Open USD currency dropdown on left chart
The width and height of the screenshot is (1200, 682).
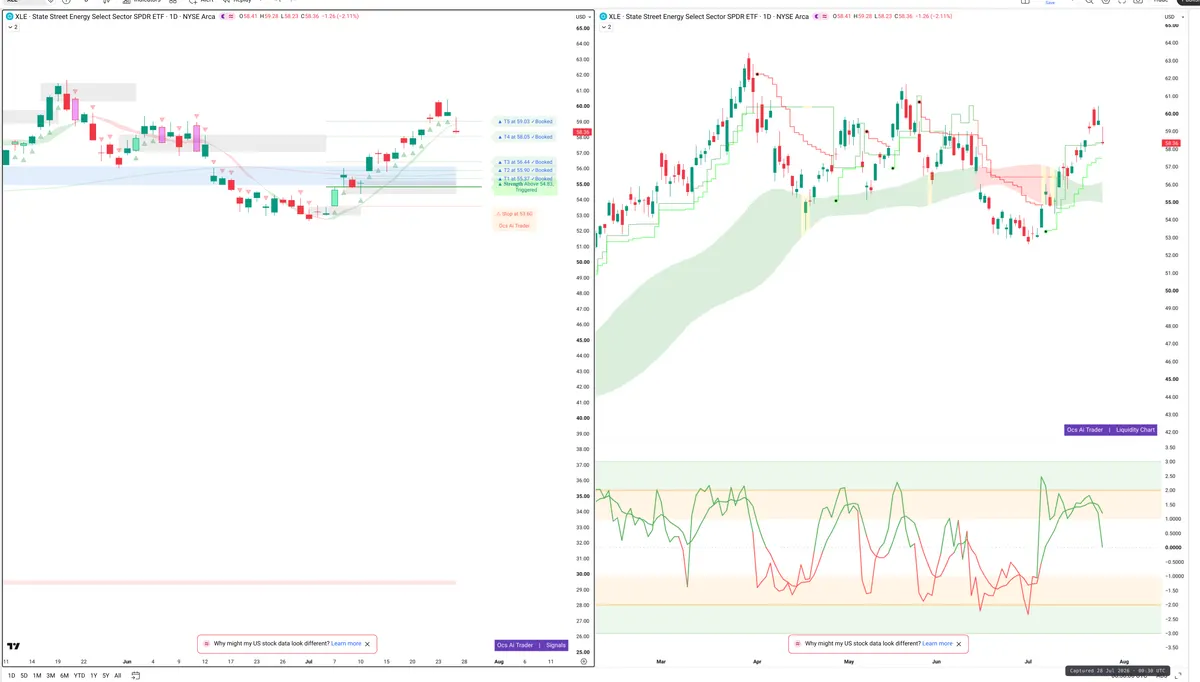coord(582,17)
